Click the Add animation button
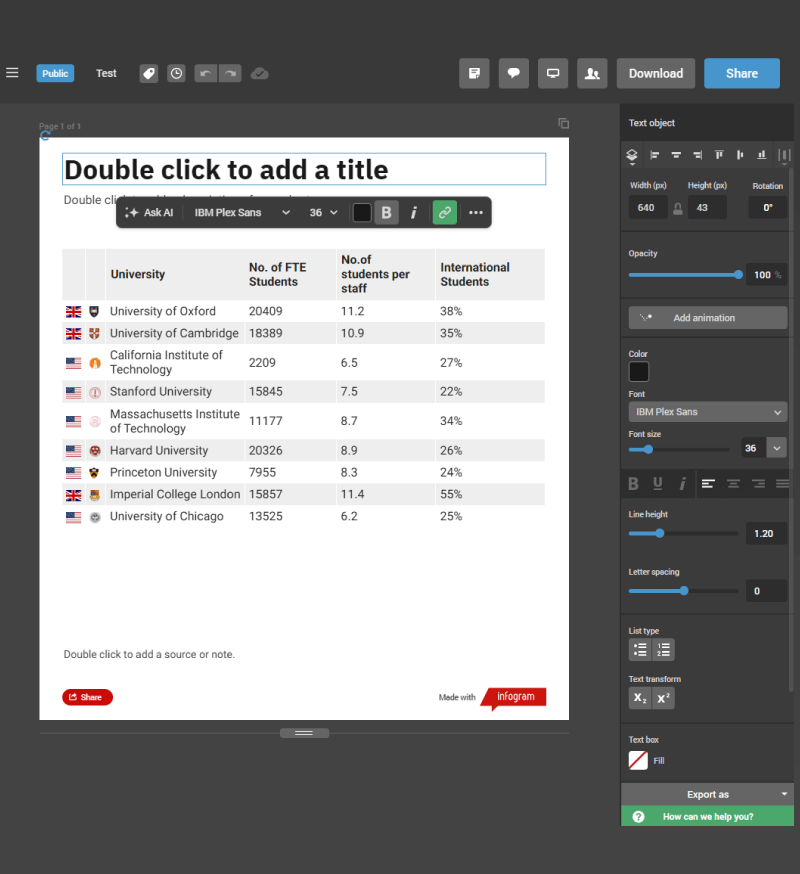The image size is (800, 874). click(x=708, y=318)
